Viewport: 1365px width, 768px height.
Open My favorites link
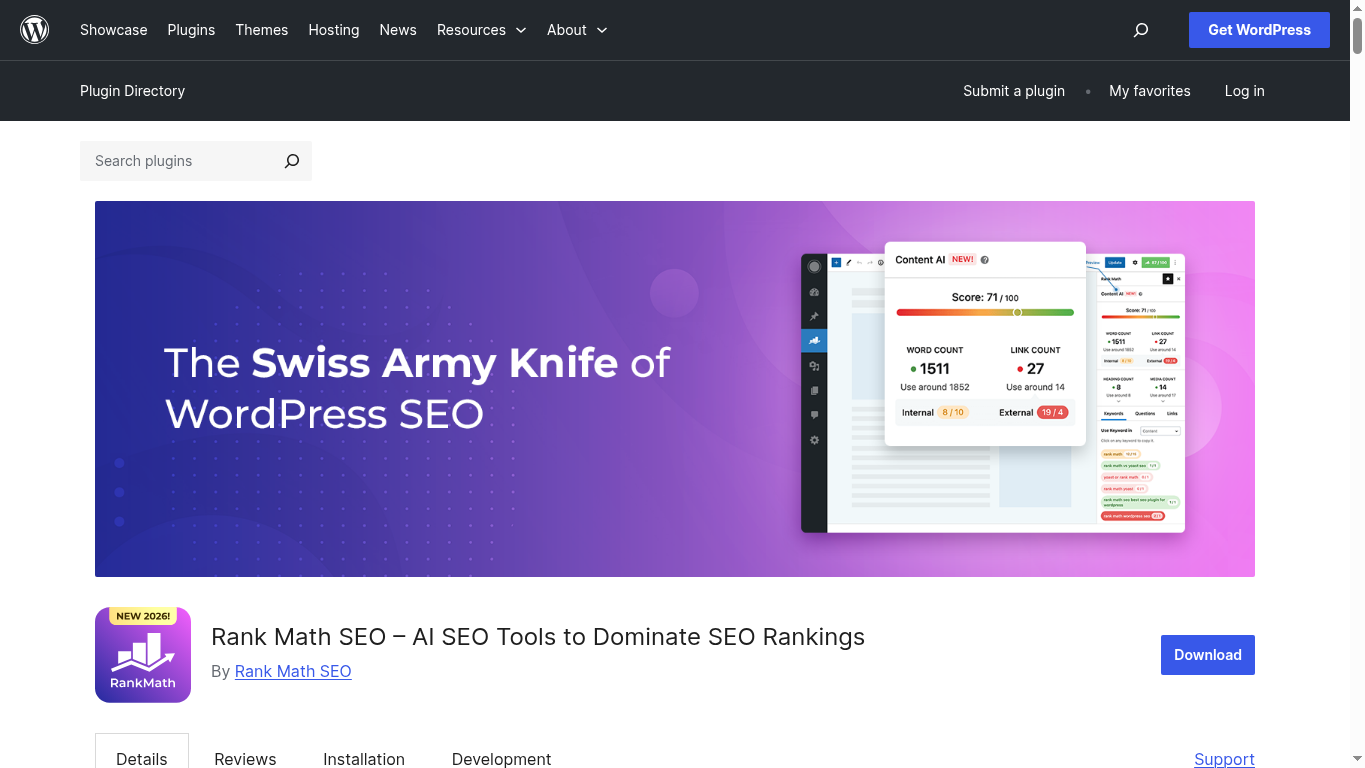1150,91
